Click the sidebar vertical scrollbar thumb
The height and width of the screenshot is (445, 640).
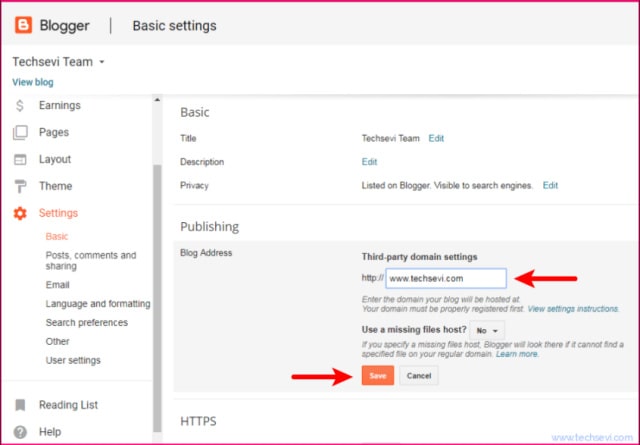tap(157, 298)
